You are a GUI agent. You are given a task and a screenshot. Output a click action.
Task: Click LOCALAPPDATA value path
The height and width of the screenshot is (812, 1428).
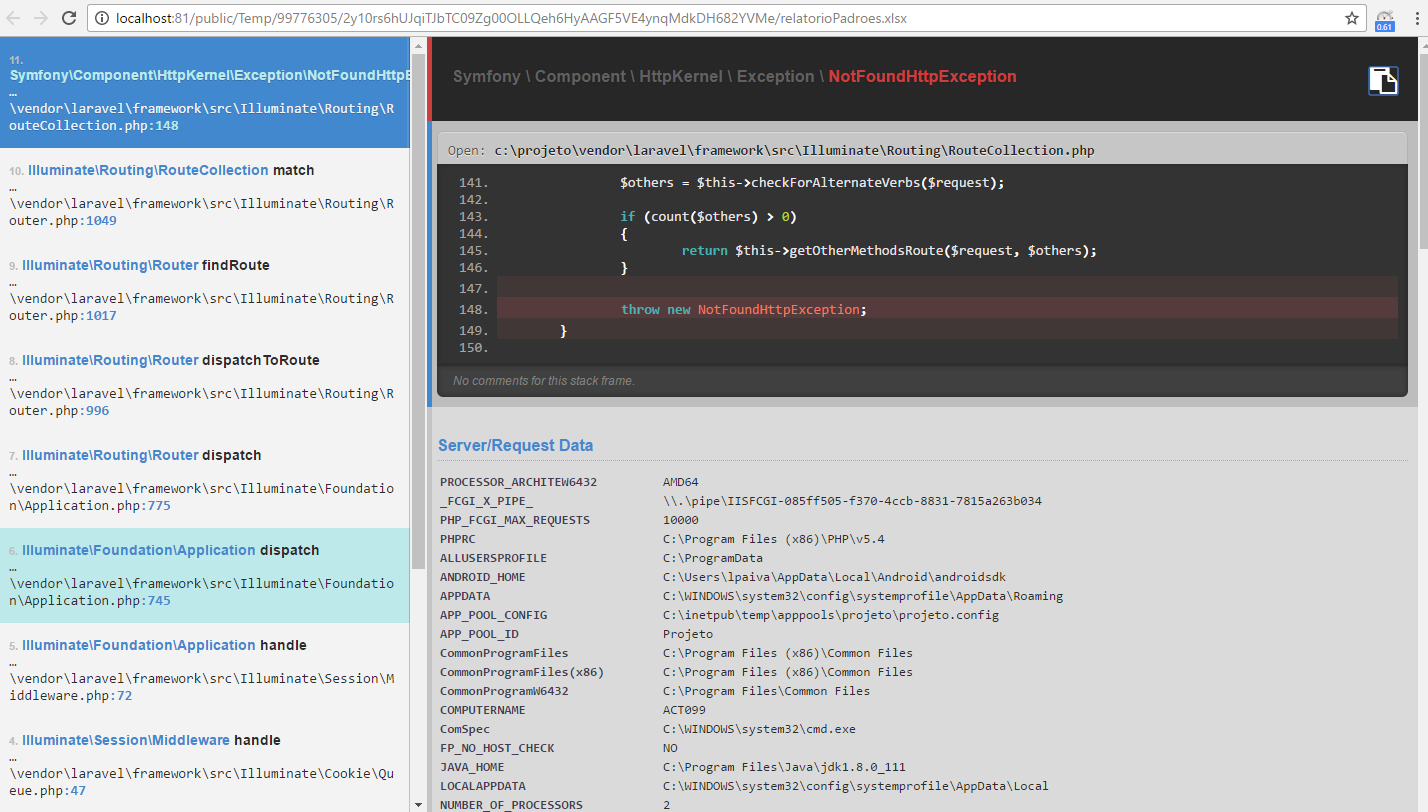[x=856, y=786]
